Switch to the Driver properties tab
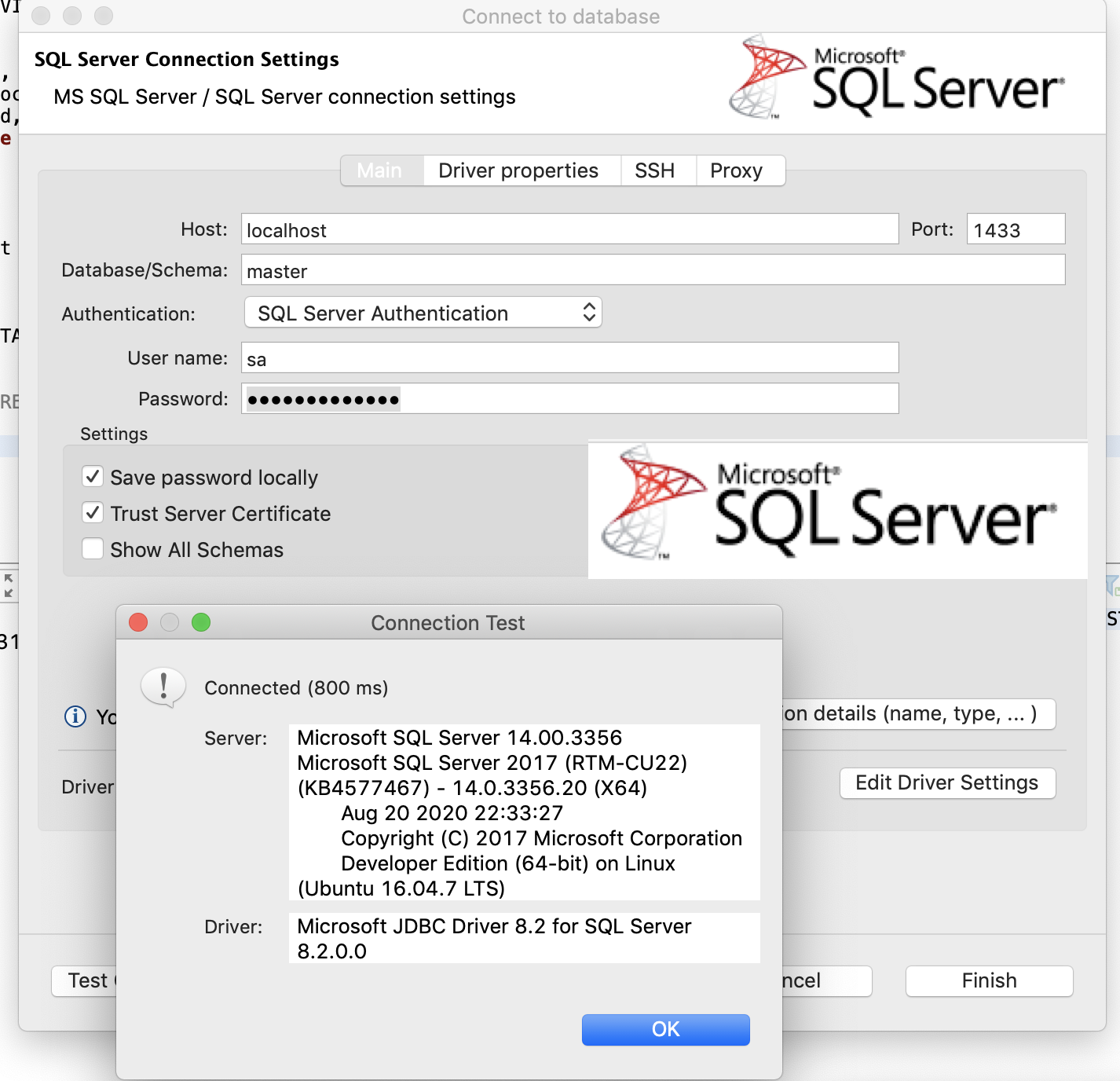Viewport: 1120px width, 1081px height. (520, 170)
